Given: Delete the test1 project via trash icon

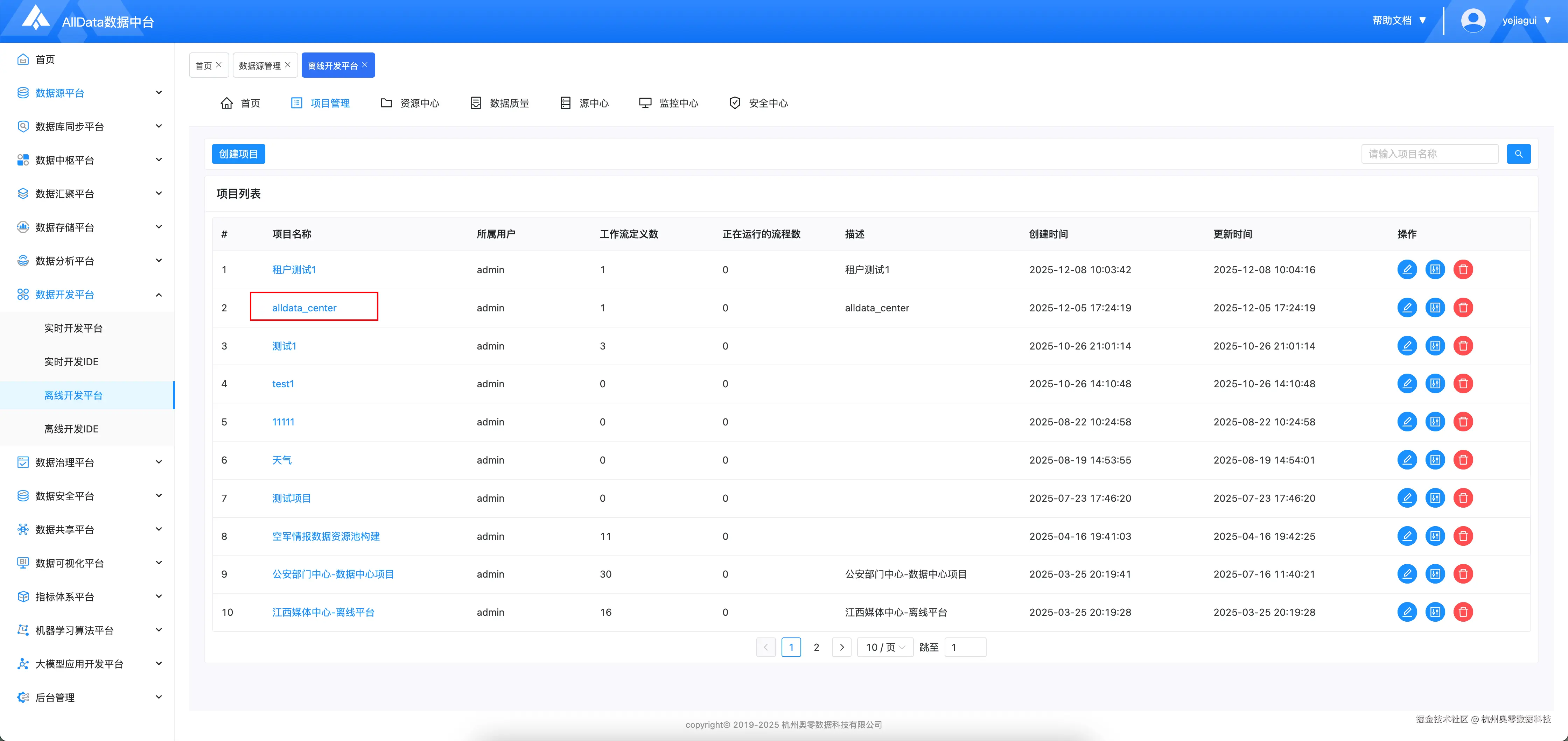Looking at the screenshot, I should [x=1463, y=384].
